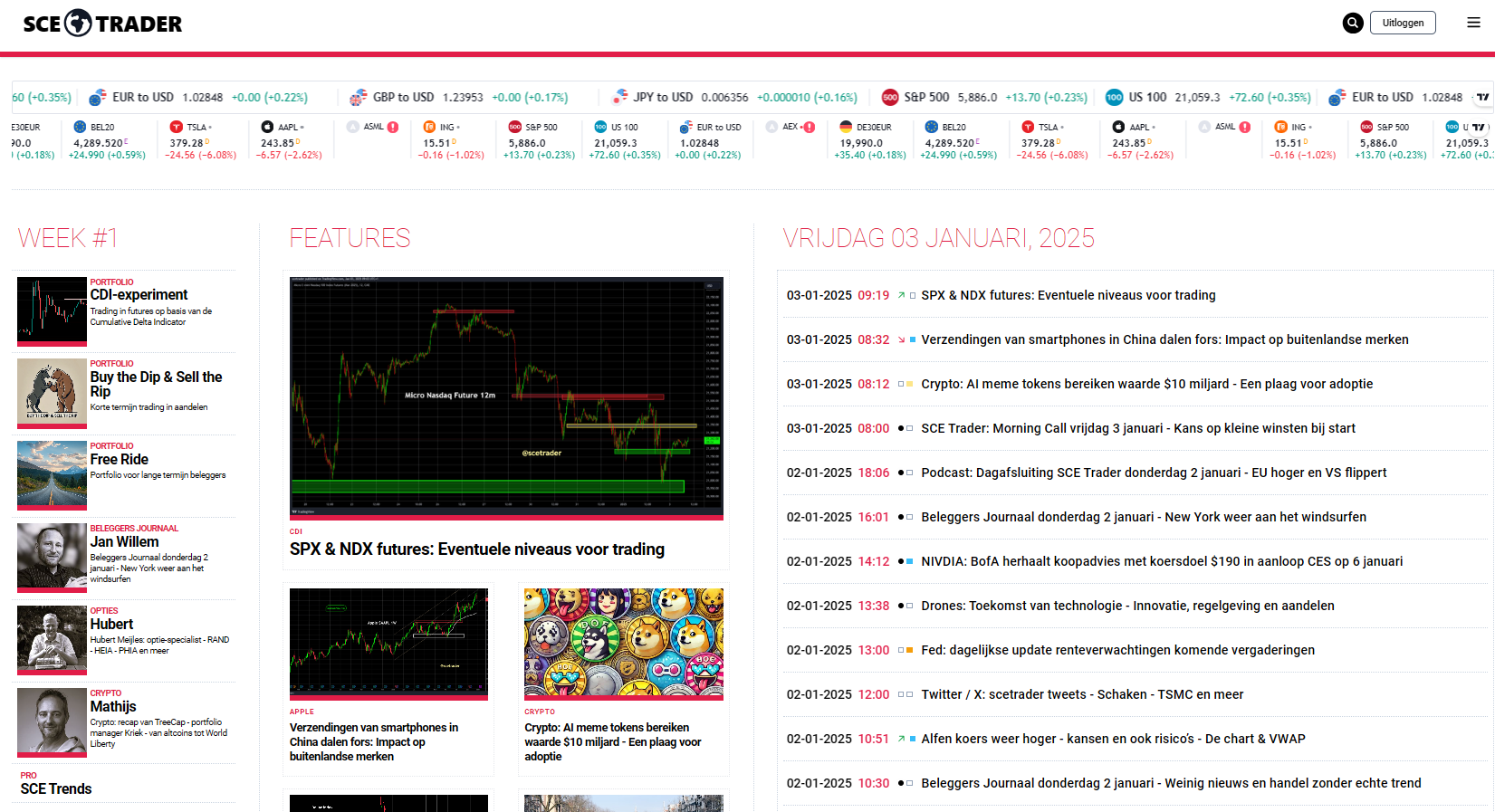
Task: Open the CDI-experiment headline
Action: (x=139, y=294)
